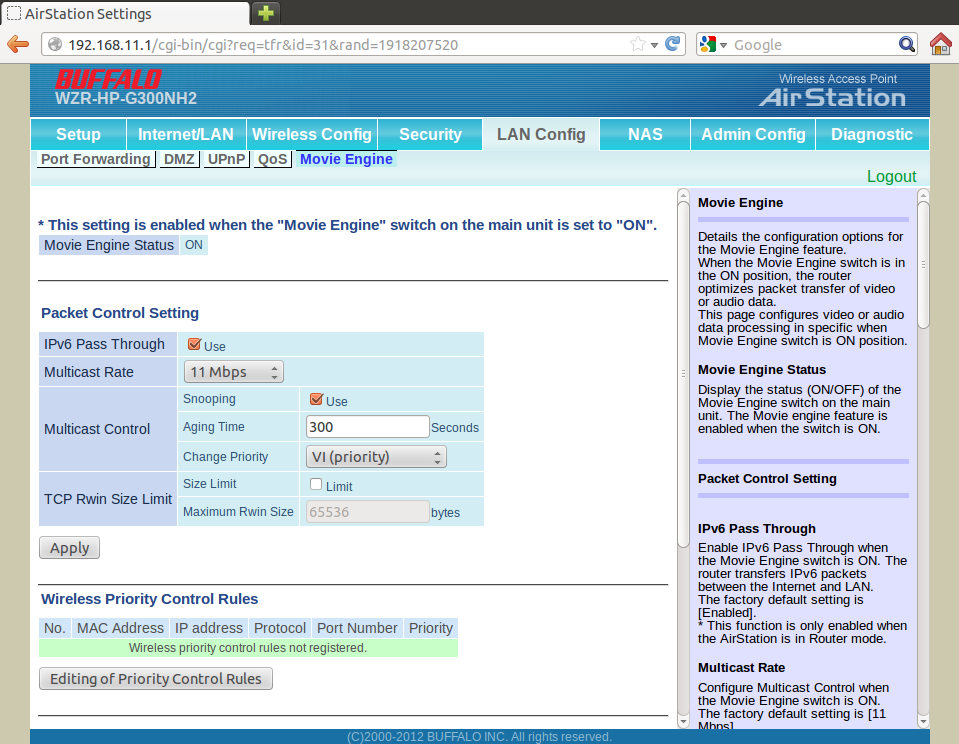Uncheck the Snooping Use checkbox
This screenshot has width=959, height=744.
click(316, 399)
